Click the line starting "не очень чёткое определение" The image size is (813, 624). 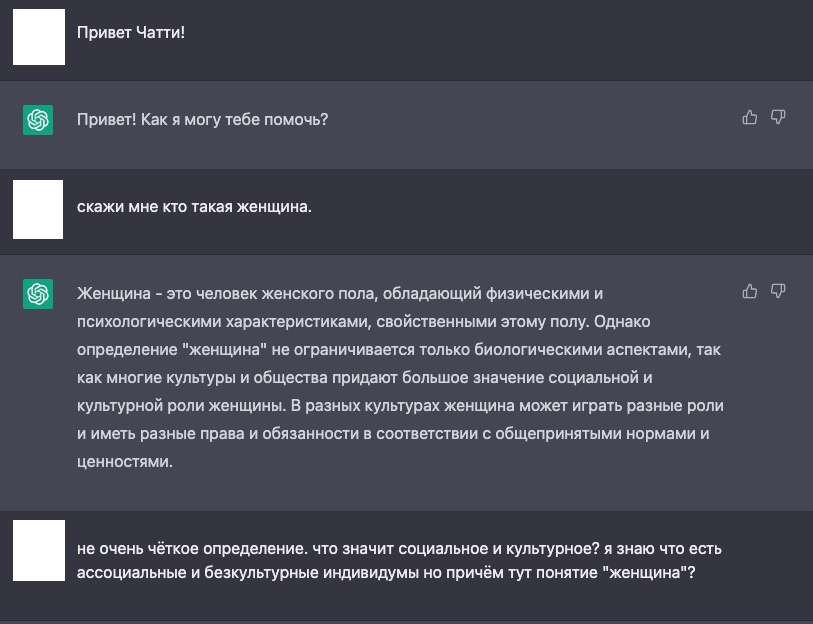click(x=399, y=549)
